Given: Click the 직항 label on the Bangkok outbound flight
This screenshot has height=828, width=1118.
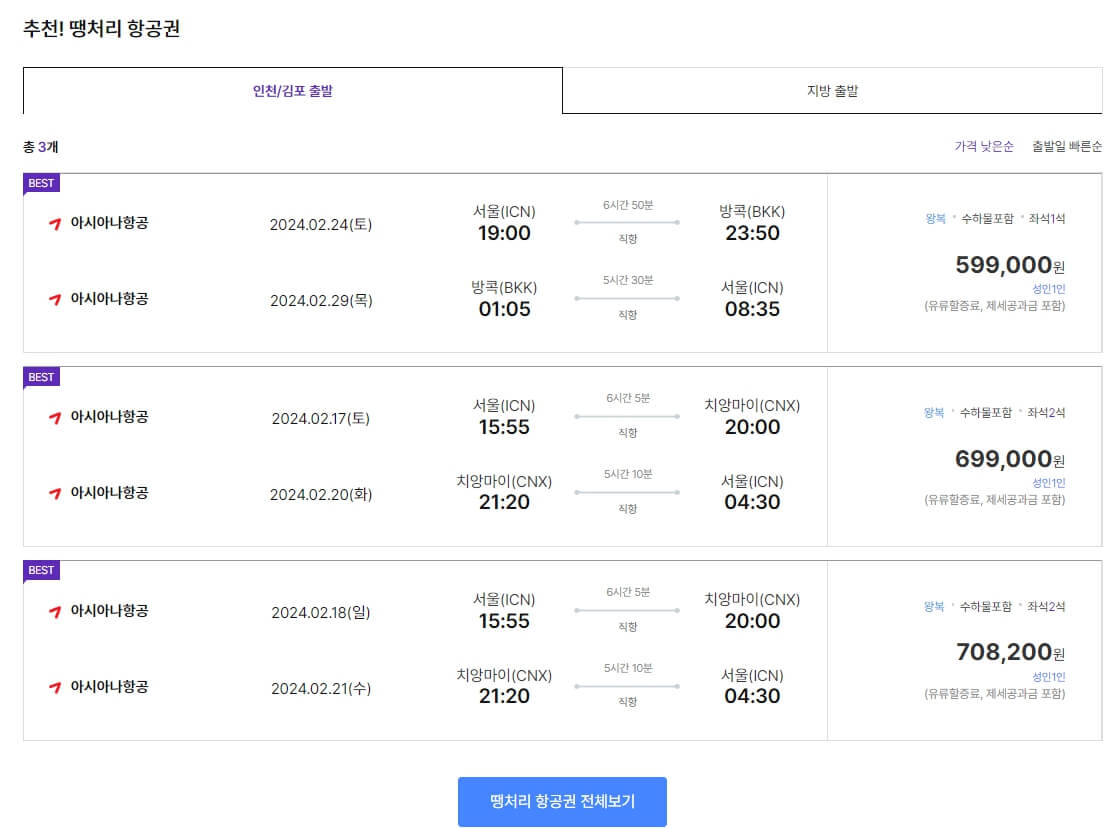Looking at the screenshot, I should tap(626, 238).
